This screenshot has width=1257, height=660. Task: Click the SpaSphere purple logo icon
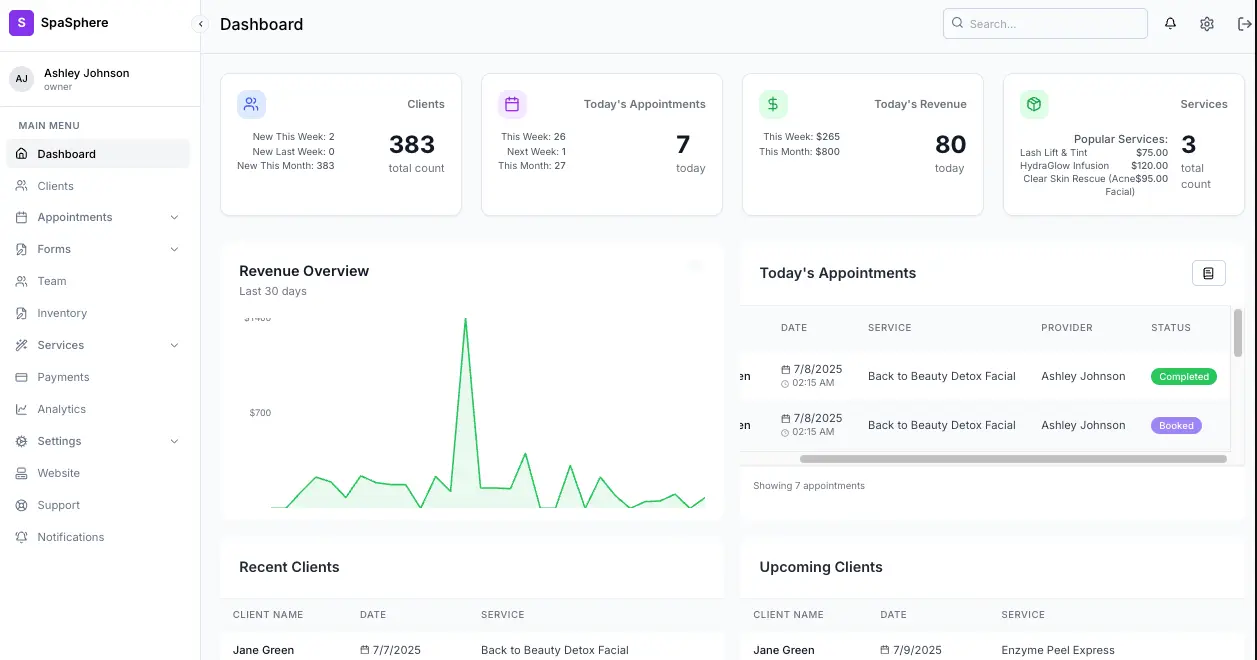tap(21, 22)
